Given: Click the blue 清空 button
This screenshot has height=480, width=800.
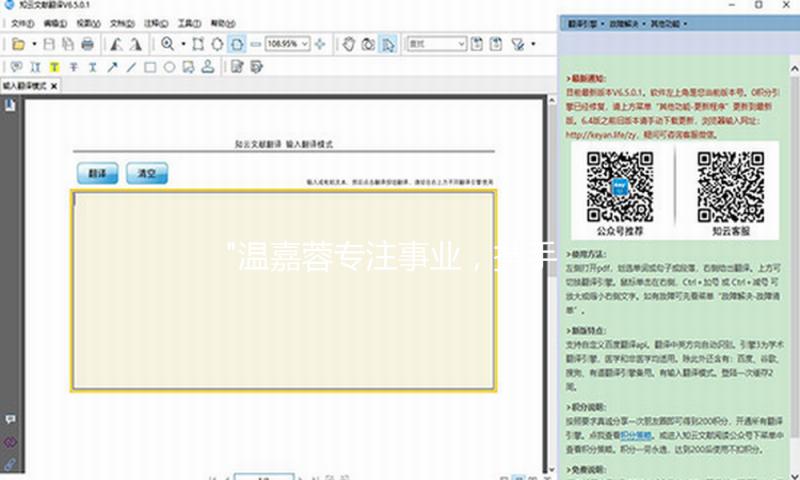Looking at the screenshot, I should coord(147,173).
